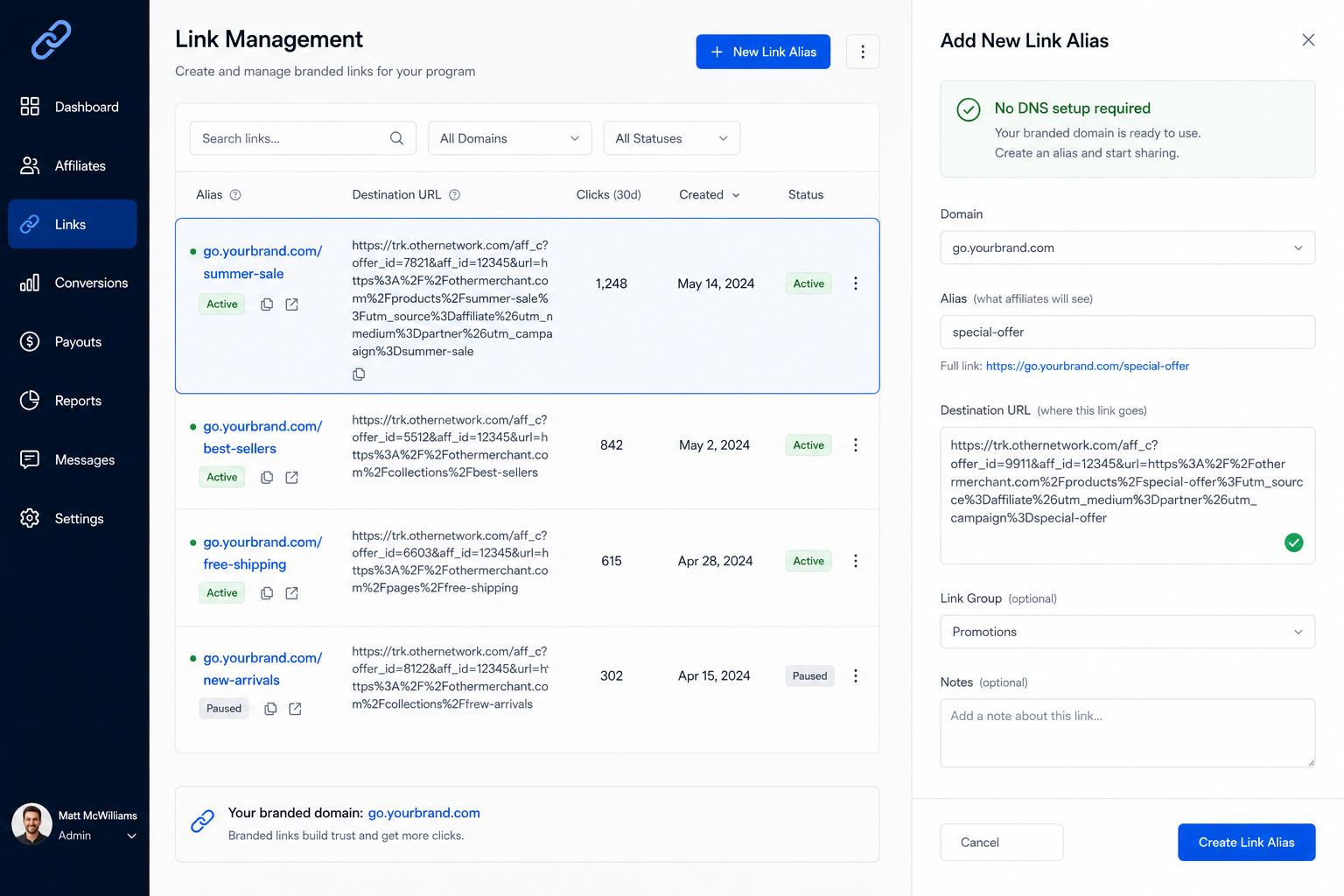Screen dimensions: 1344x896
Task: Sort by the Created column
Action: (x=710, y=195)
